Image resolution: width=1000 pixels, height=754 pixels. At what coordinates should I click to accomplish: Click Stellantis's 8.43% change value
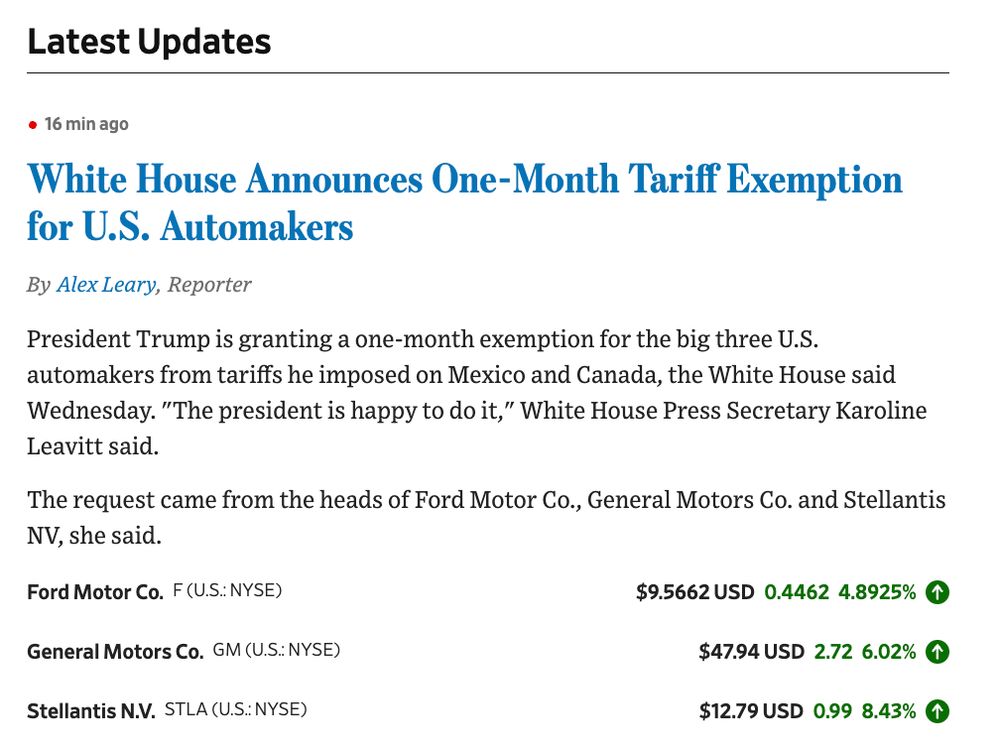[x=889, y=711]
